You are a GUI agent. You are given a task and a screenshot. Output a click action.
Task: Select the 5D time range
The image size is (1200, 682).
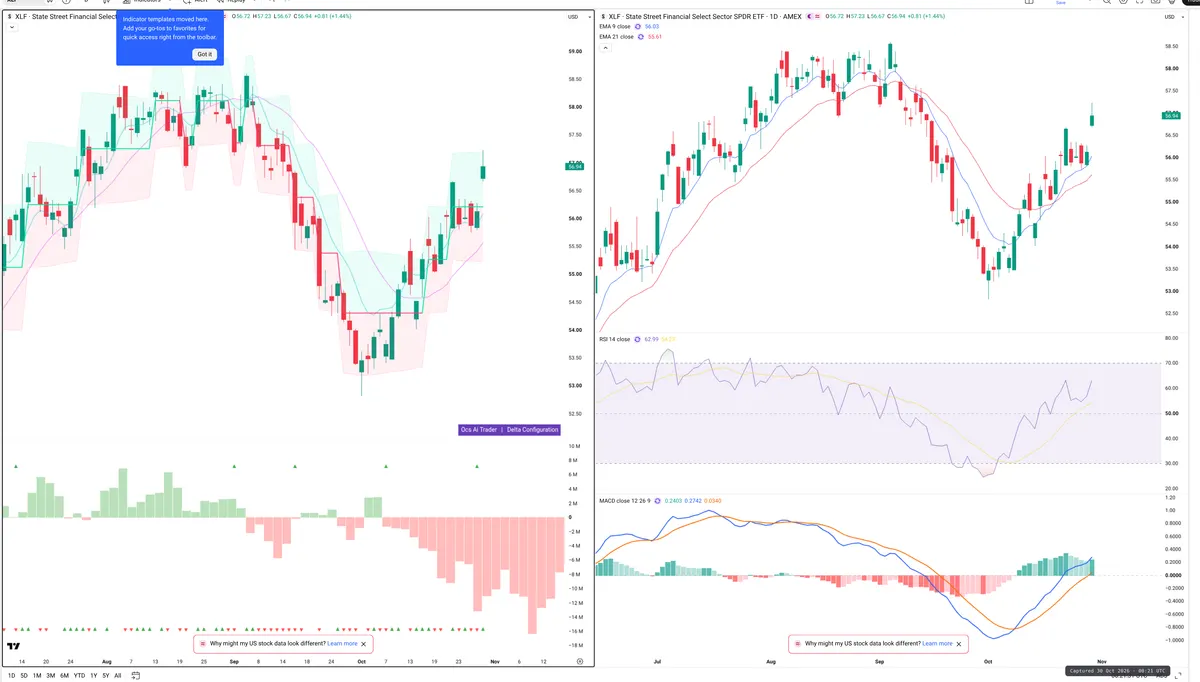(x=24, y=676)
